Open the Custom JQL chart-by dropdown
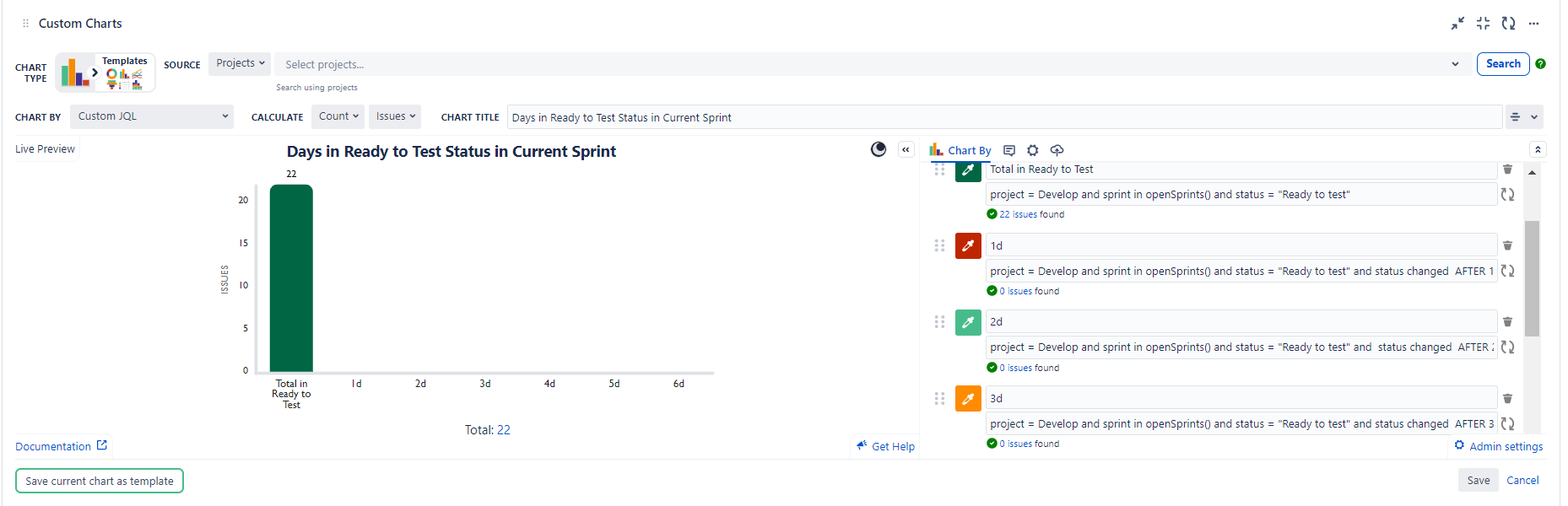Image resolution: width=1568 pixels, height=506 pixels. pos(152,116)
